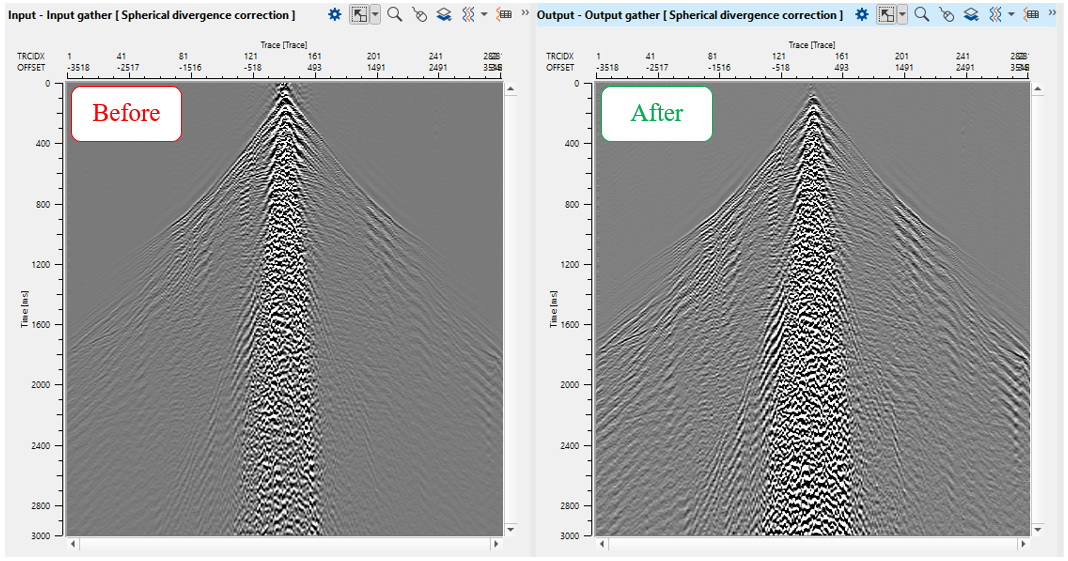
Task: Select the magnifier zoom tool in Input panel
Action: 395,15
